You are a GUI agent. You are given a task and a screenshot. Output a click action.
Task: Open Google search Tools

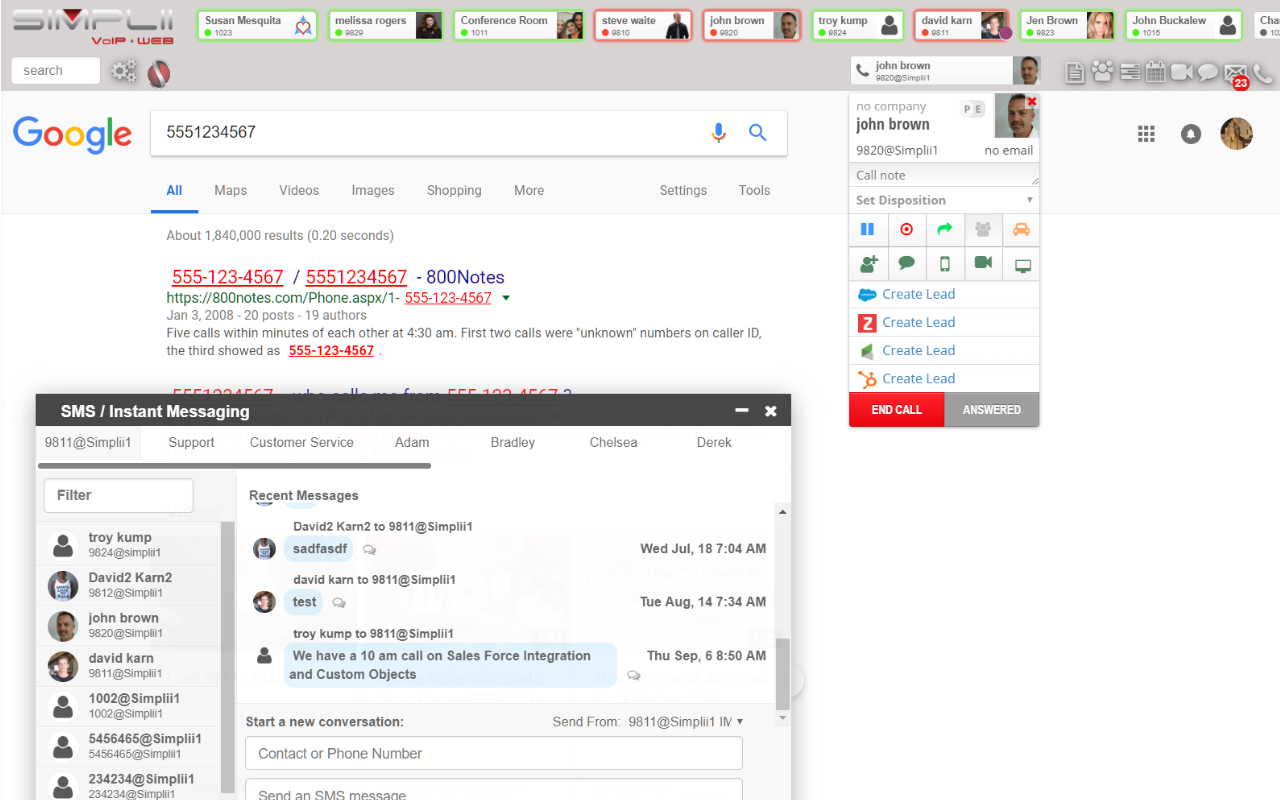click(x=754, y=190)
